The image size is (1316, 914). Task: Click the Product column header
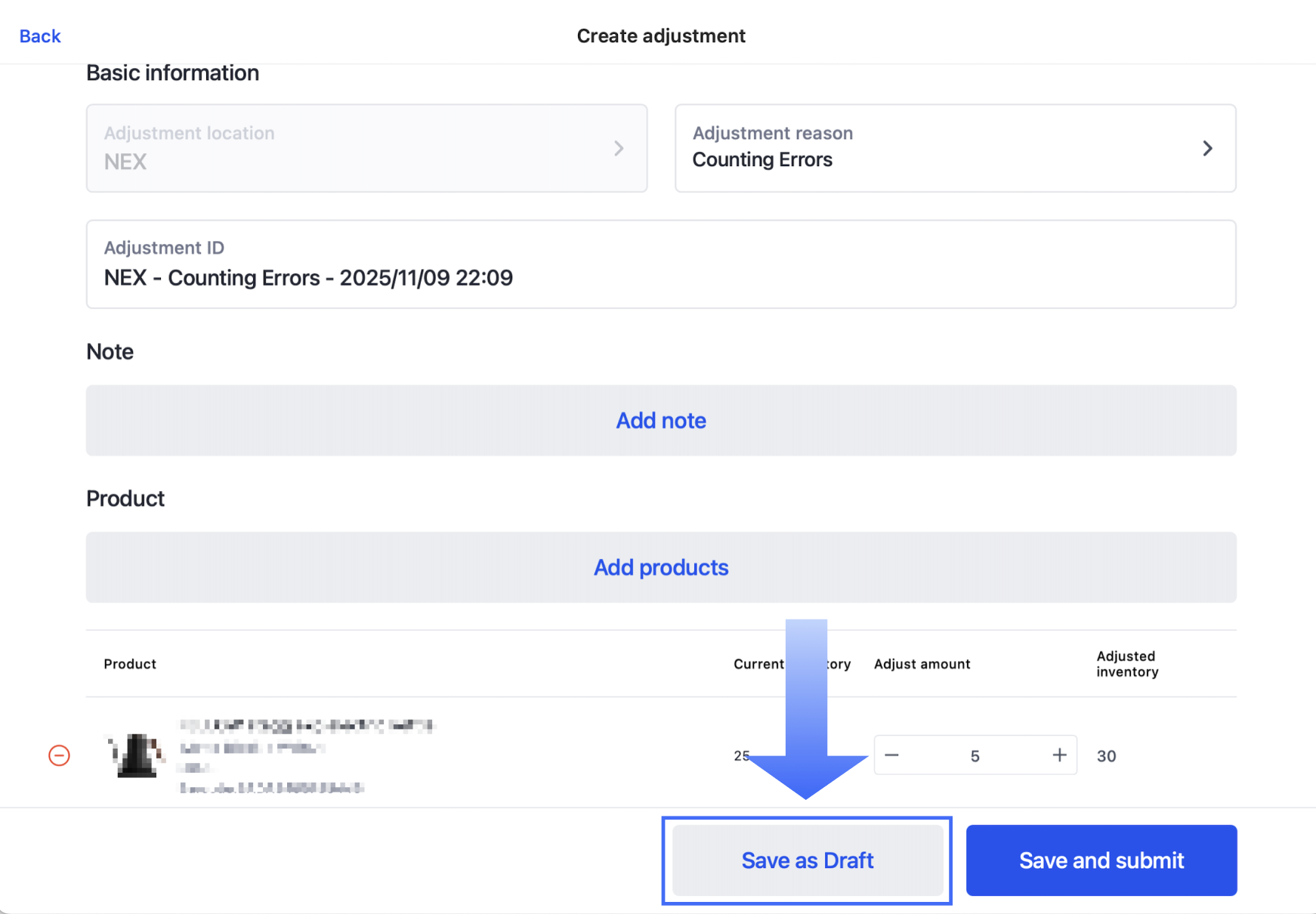coord(130,664)
